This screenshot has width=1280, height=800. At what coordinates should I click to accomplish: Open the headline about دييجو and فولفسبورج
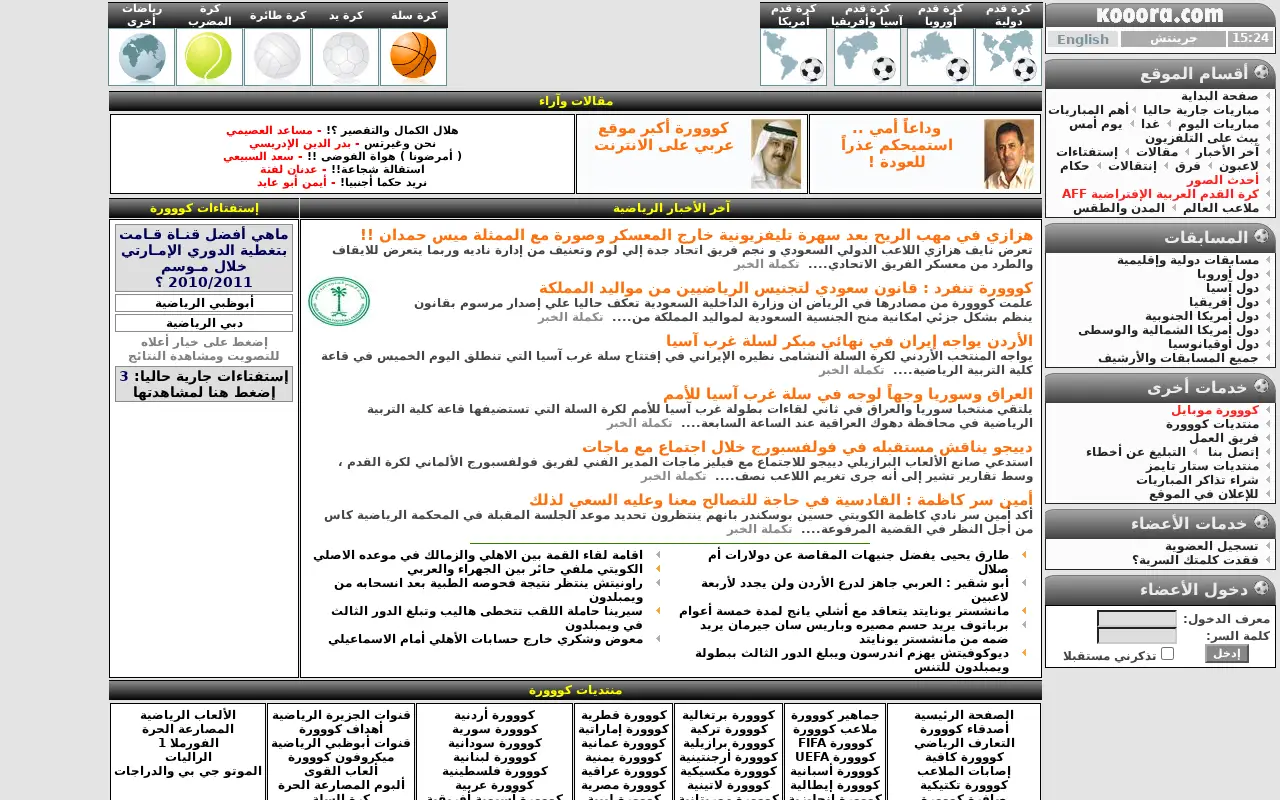point(807,447)
